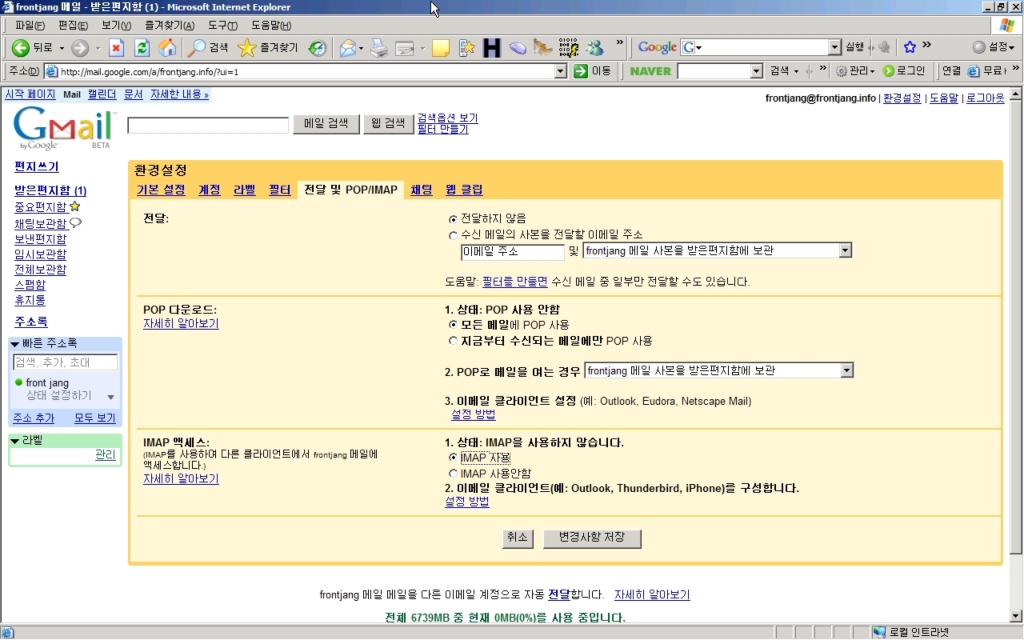Viewport: 1024px width, 640px height.
Task: Open the magnifier Search (검색) toolbar button
Action: [x=208, y=48]
